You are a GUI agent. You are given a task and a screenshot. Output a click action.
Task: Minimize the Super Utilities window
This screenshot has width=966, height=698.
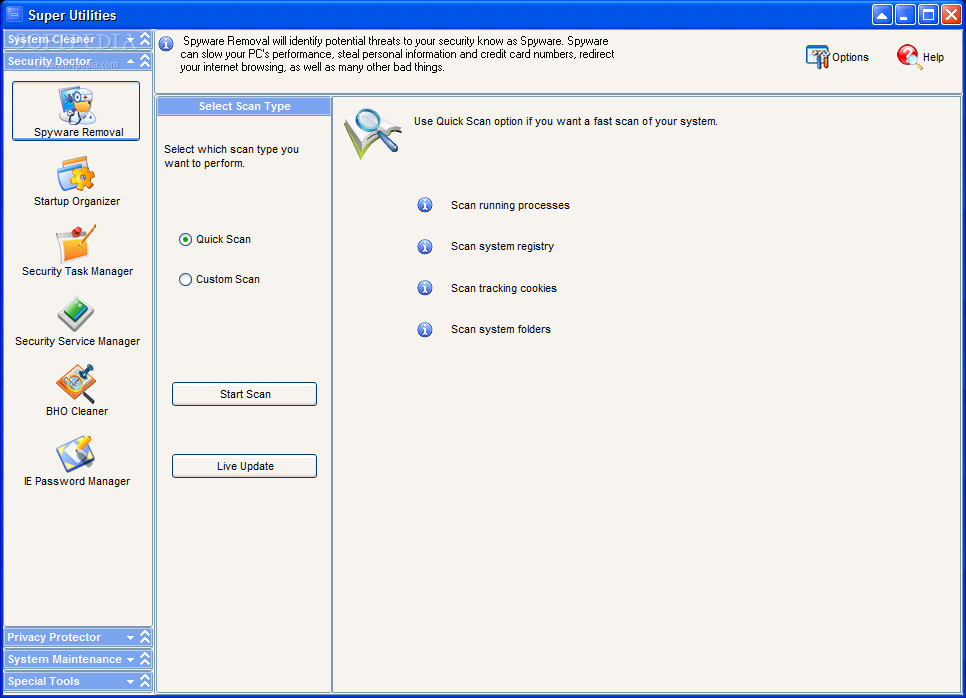tap(905, 15)
